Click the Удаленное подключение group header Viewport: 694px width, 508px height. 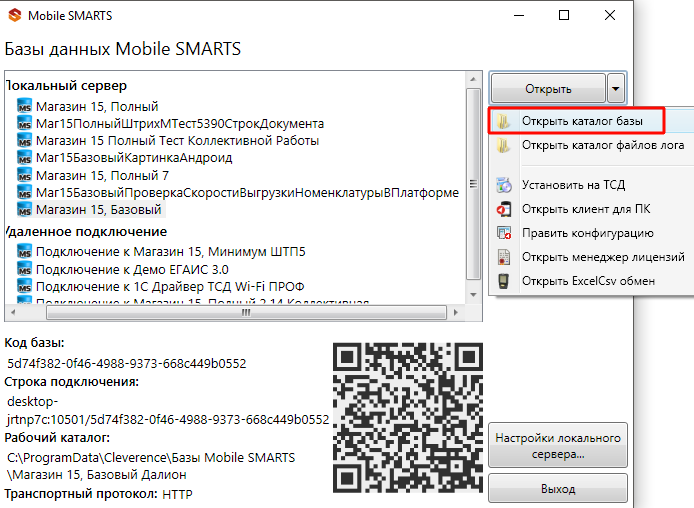coord(86,231)
